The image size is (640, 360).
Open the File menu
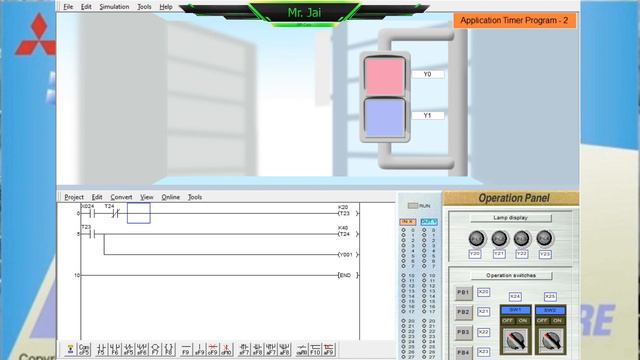(x=68, y=7)
